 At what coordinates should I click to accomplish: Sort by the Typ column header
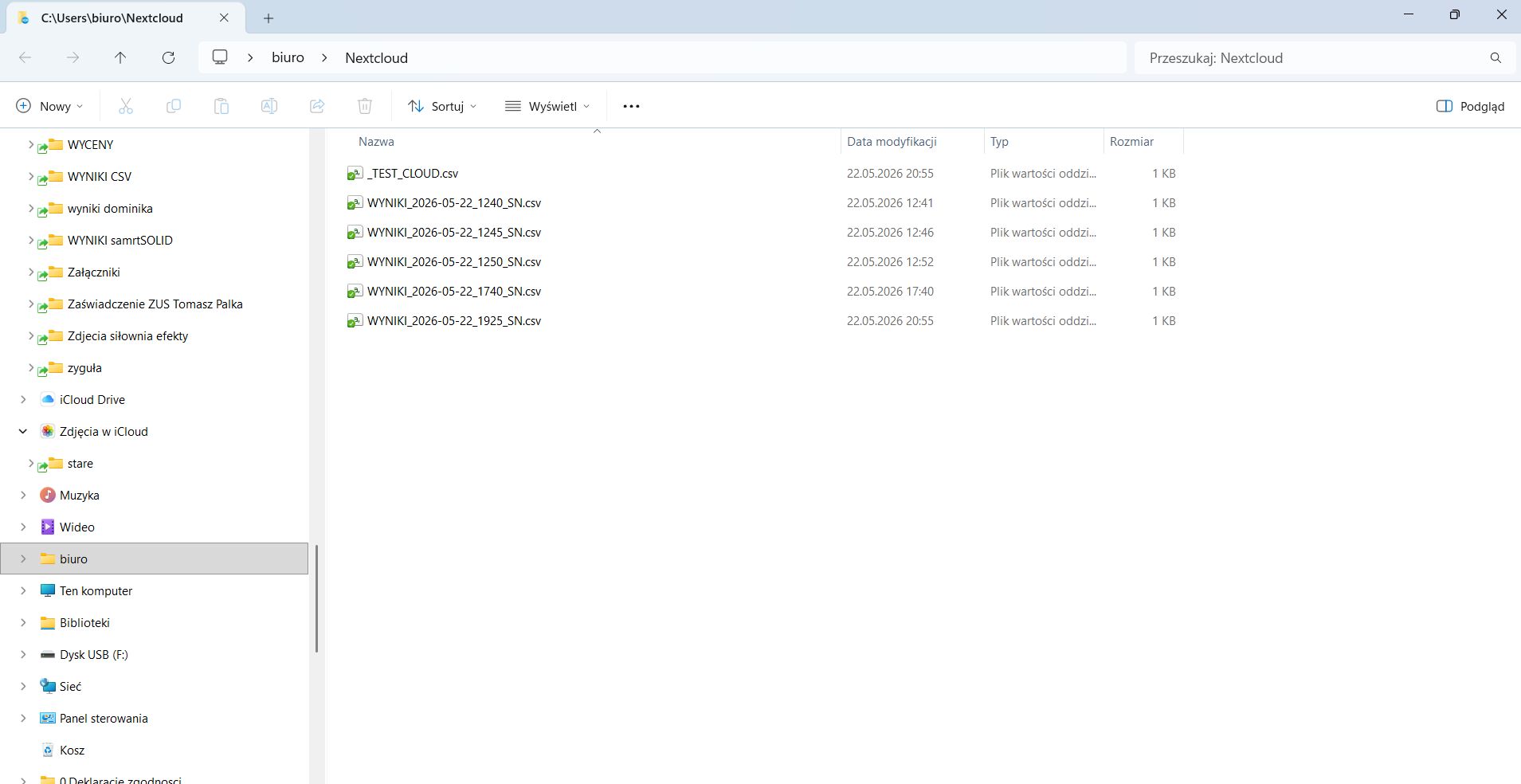pos(999,141)
